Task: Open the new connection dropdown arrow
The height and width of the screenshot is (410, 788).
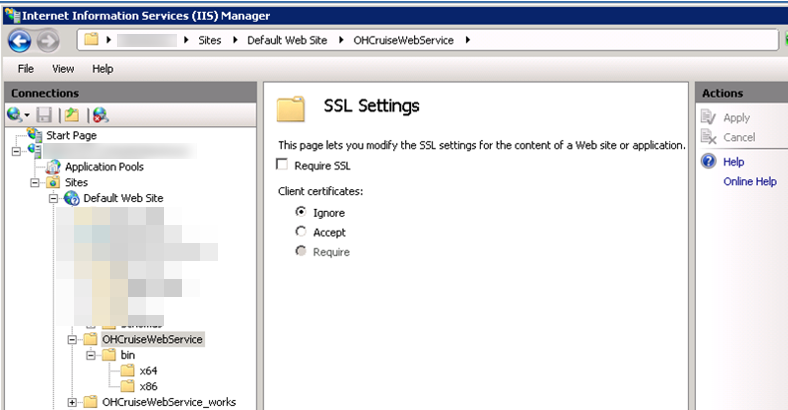Action: tap(27, 116)
